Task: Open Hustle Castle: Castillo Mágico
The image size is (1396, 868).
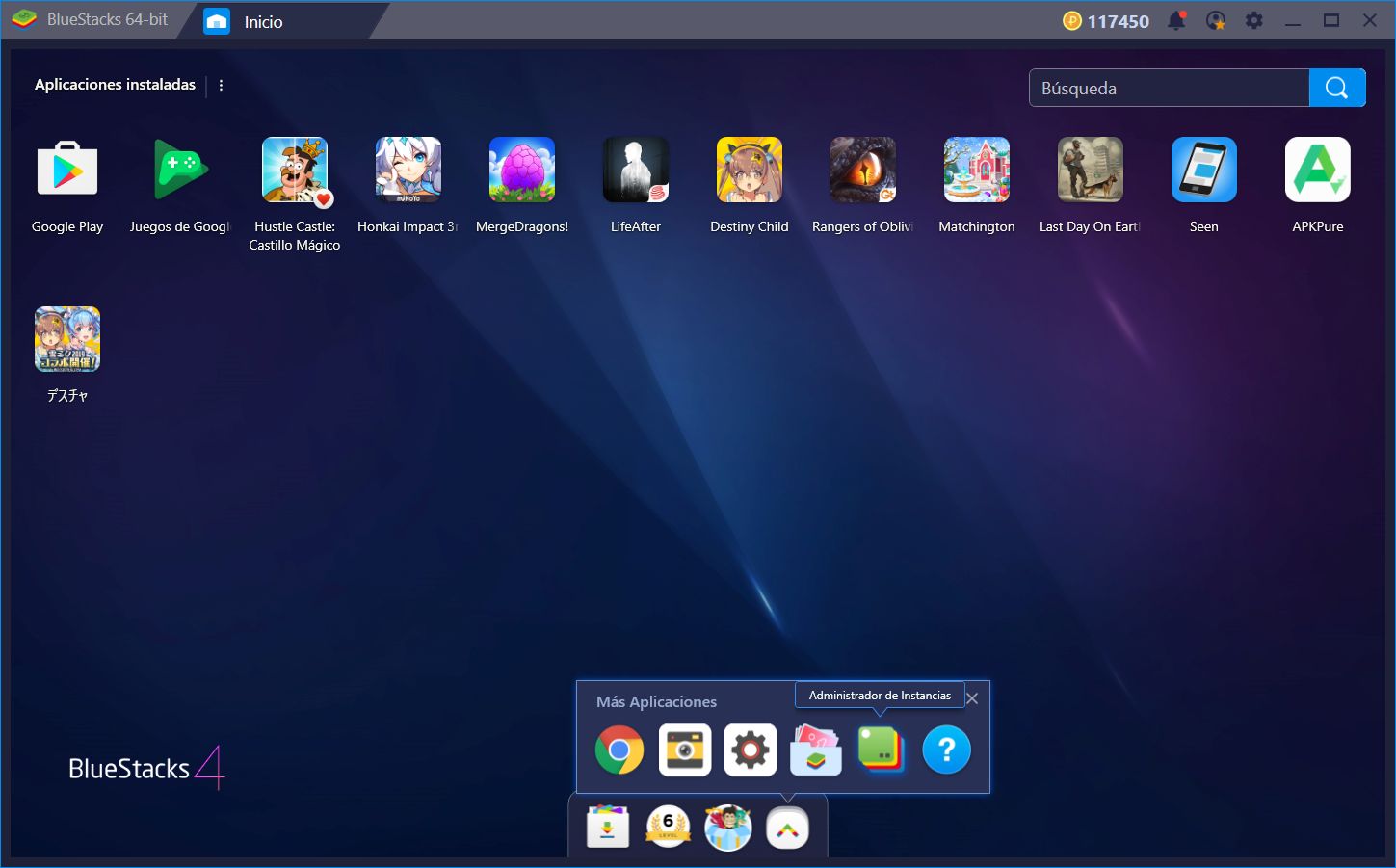Action: (295, 171)
